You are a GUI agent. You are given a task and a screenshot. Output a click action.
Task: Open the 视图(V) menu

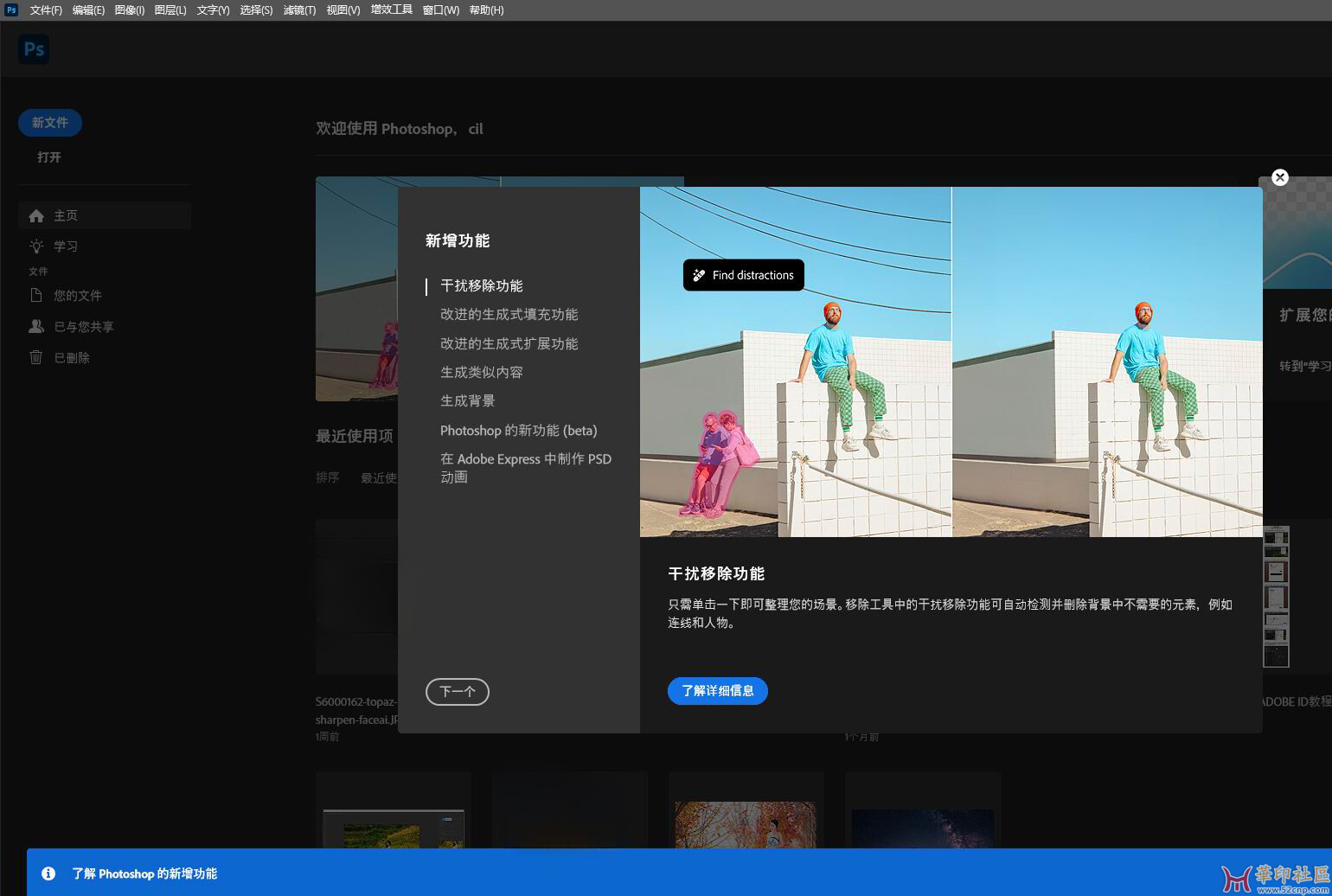tap(343, 10)
